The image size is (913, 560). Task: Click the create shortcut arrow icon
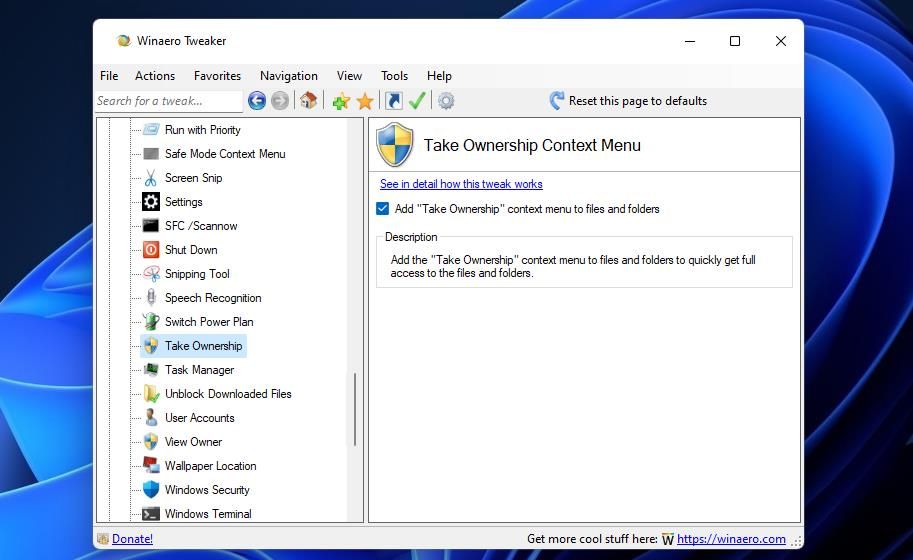[x=394, y=101]
